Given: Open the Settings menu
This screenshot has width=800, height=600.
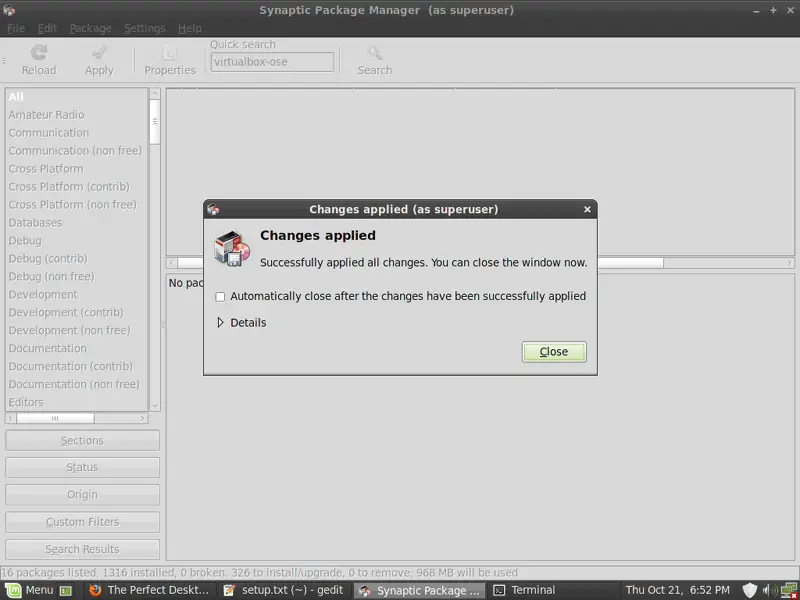Looking at the screenshot, I should pos(144,28).
